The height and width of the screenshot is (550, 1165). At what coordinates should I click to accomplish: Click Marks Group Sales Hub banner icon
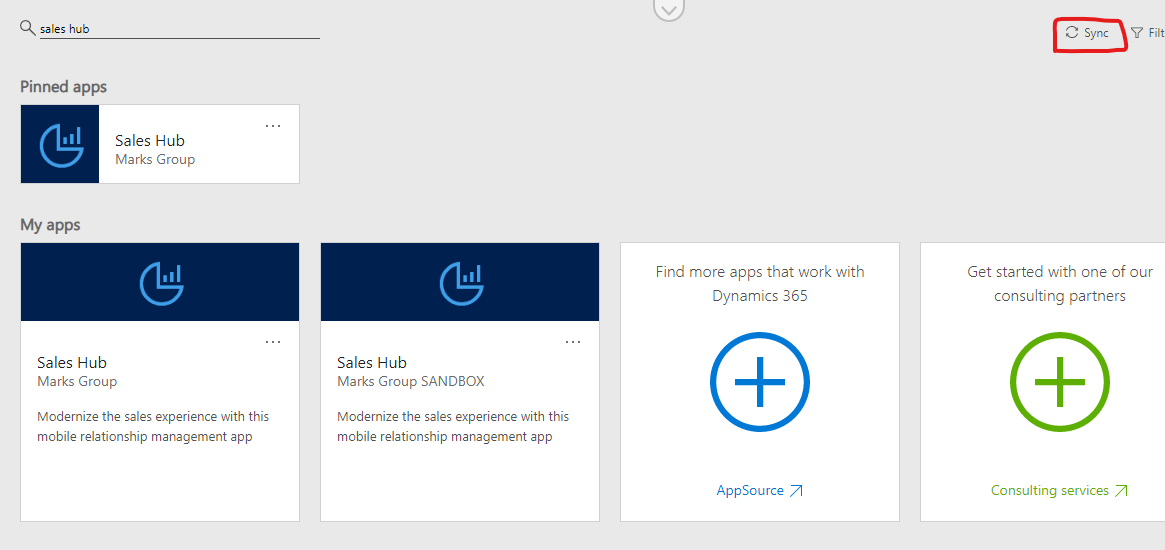pos(161,283)
